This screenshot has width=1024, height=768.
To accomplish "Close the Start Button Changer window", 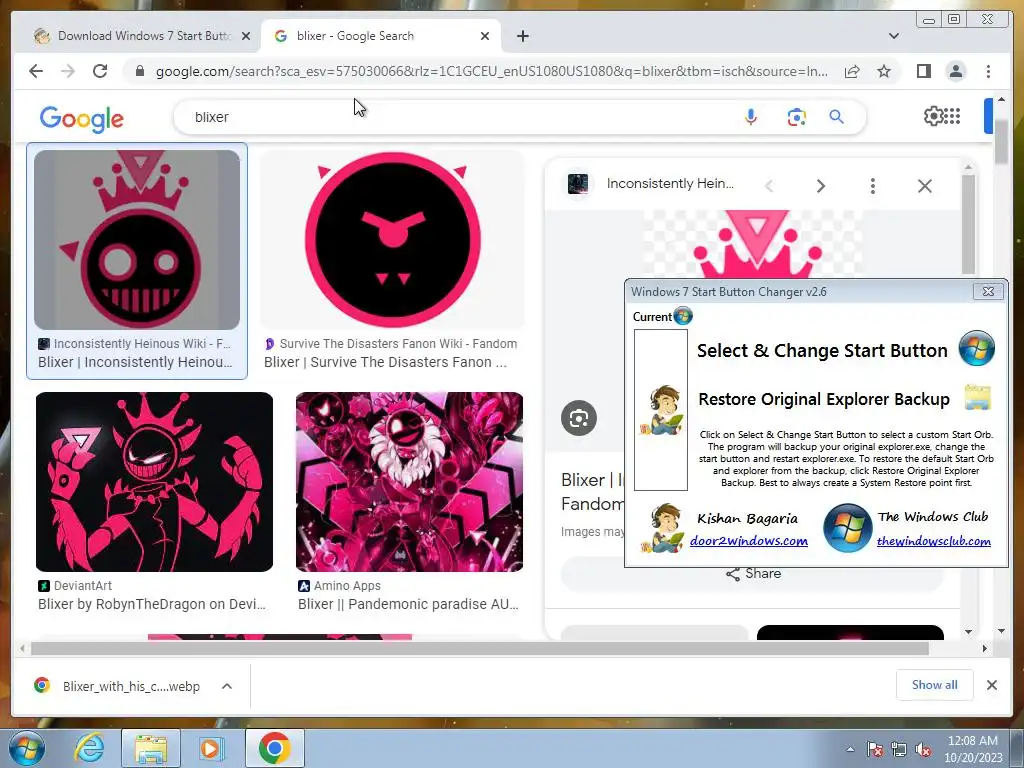I will [988, 291].
